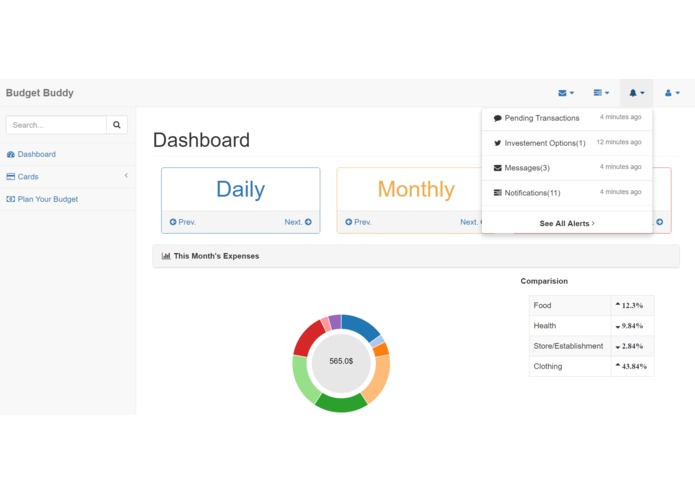This screenshot has width=695, height=494.
Task: Click the 9.84% value for Health
Action: point(632,326)
